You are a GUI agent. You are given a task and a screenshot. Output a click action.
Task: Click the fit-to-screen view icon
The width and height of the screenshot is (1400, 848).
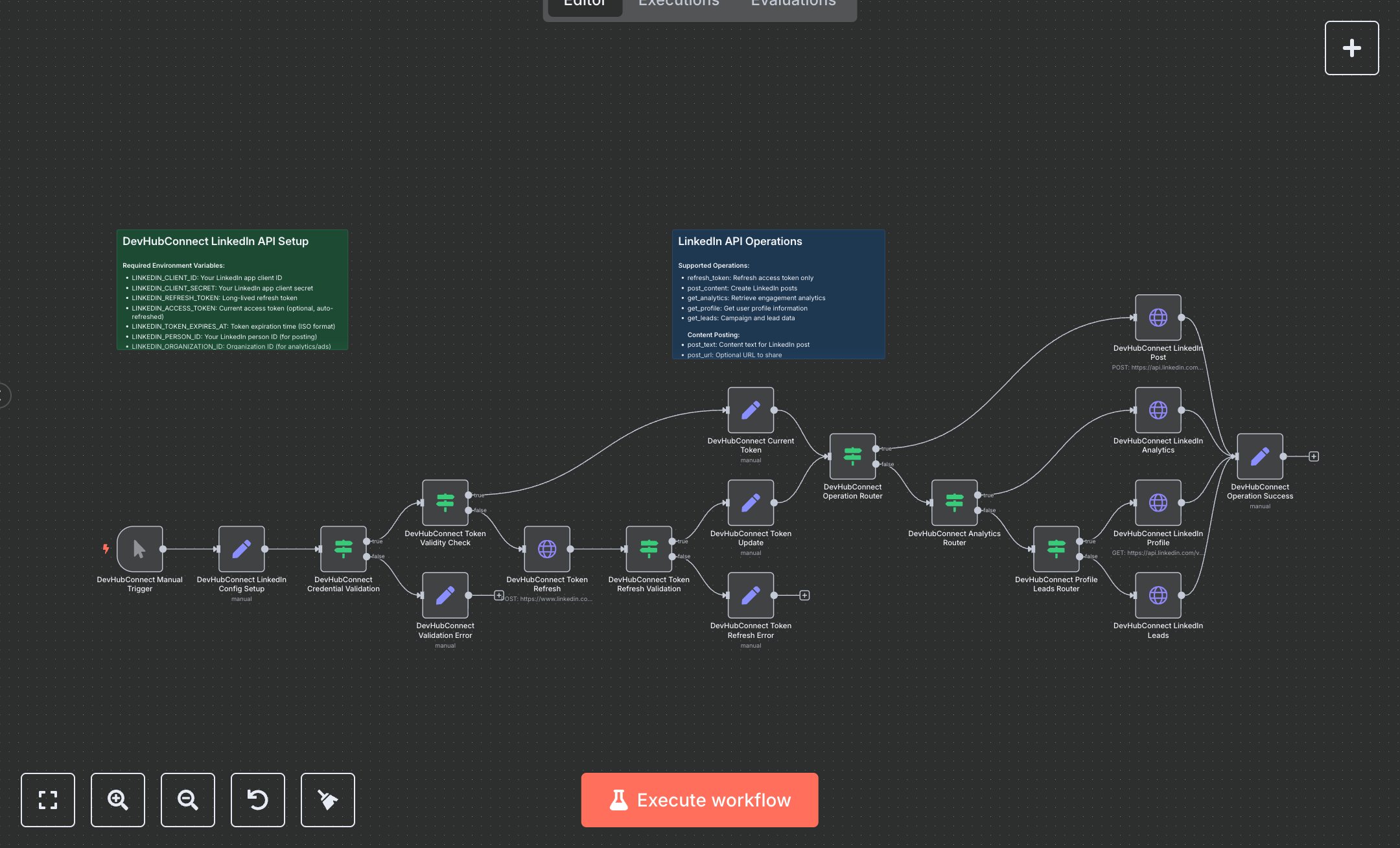tap(47, 799)
